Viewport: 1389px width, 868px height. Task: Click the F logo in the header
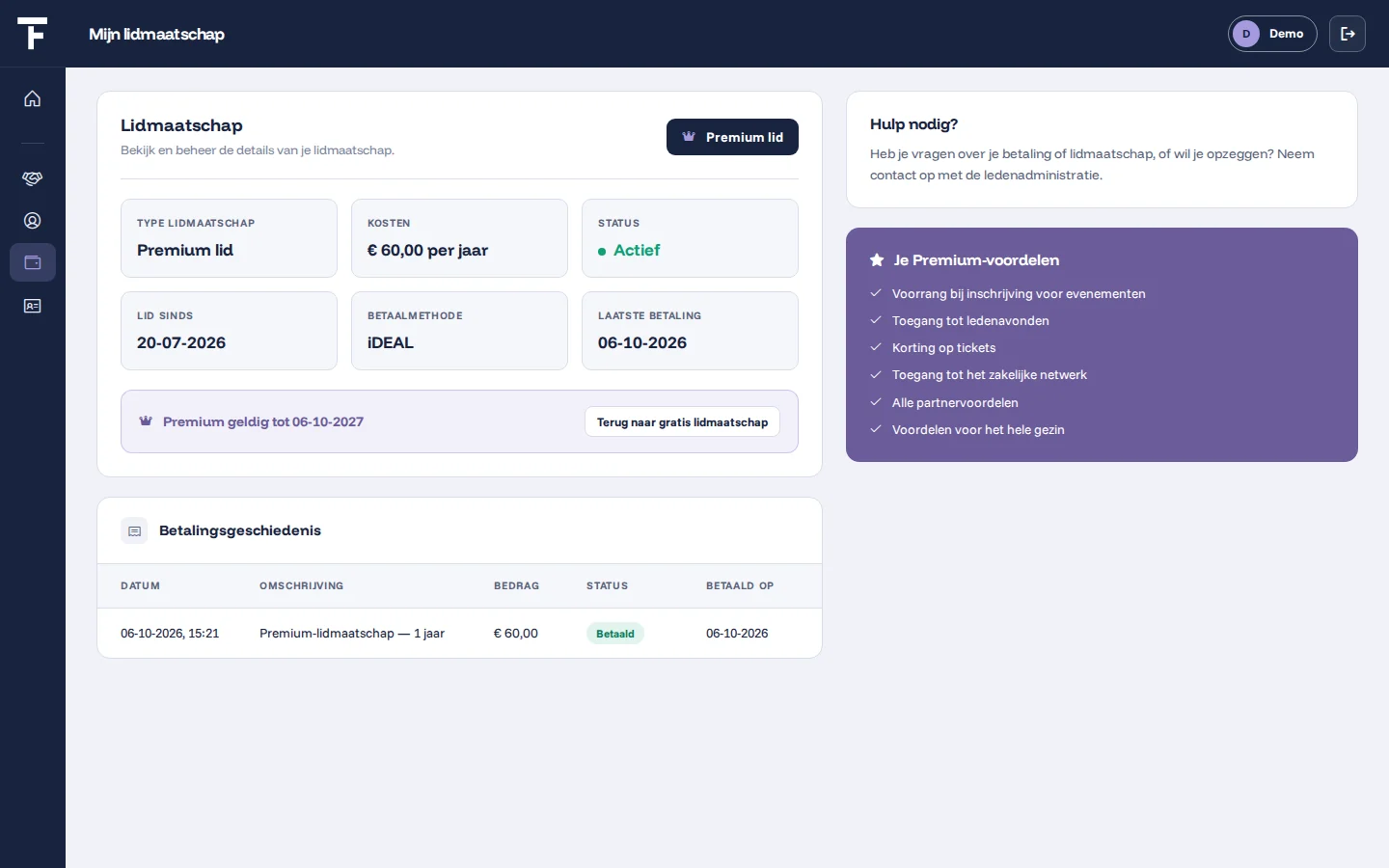32,33
